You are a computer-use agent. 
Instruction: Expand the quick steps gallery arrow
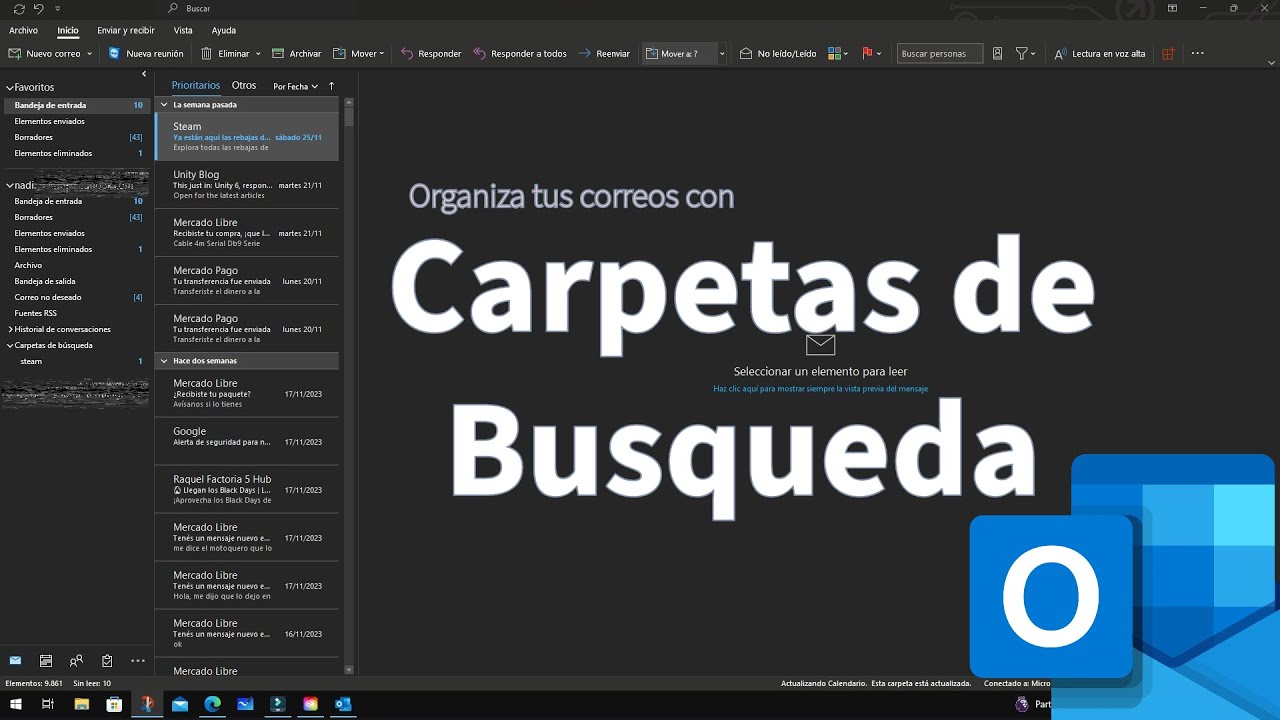pyautogui.click(x=722, y=54)
